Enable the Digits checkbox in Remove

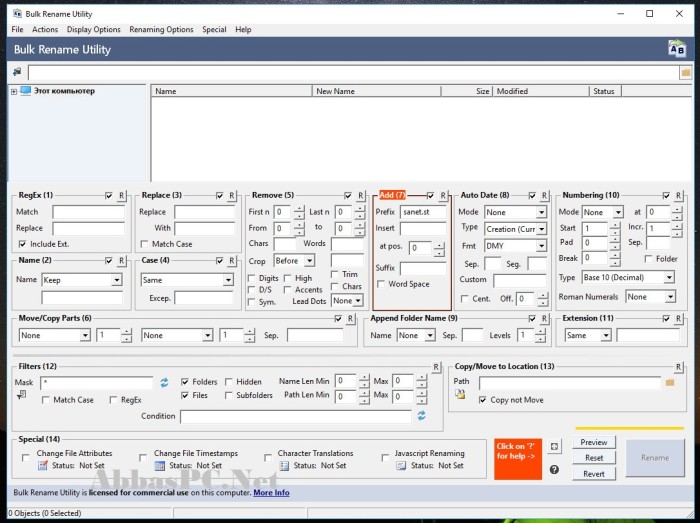(x=251, y=278)
